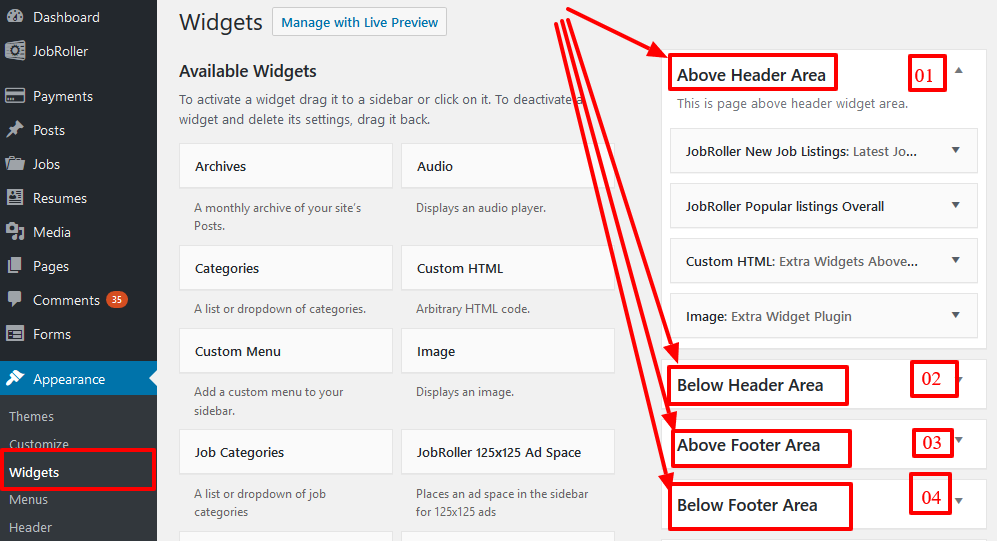The height and width of the screenshot is (541, 997).
Task: Click the Pages icon in sidebar
Action: pos(15,266)
